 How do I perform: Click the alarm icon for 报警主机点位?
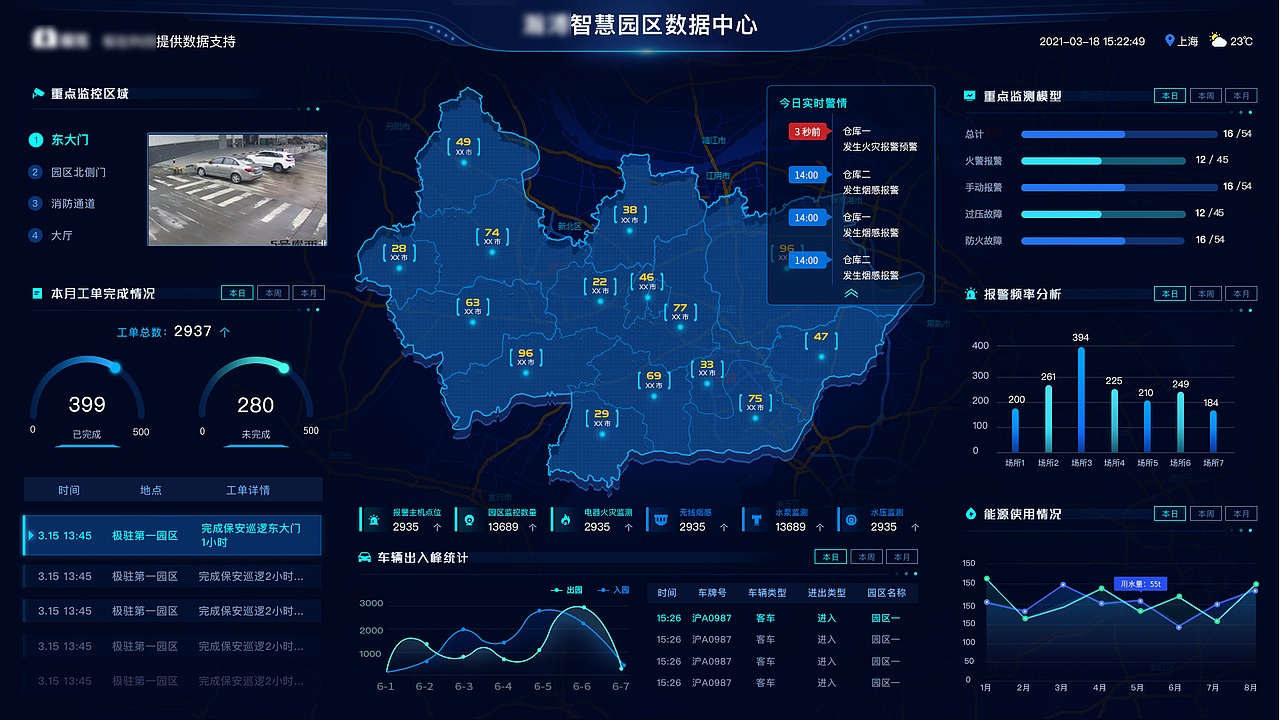374,520
